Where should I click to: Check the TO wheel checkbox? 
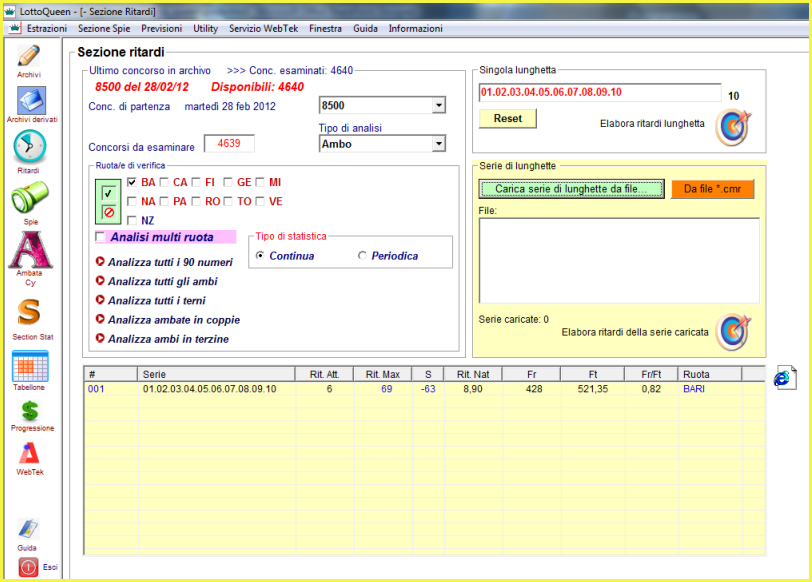coord(228,201)
